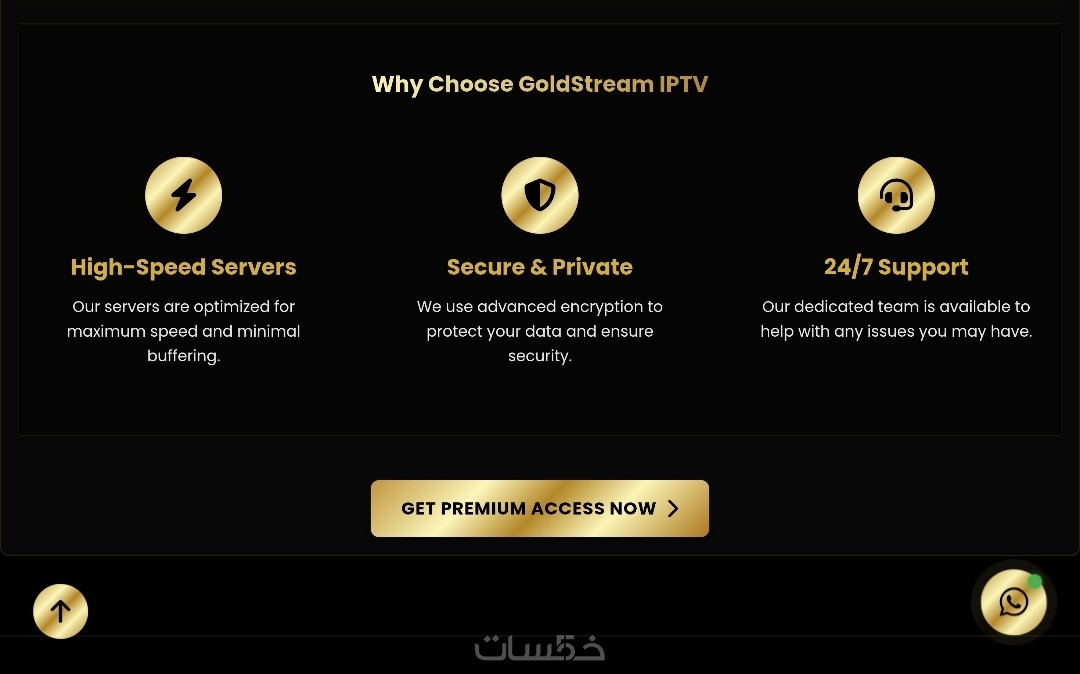
Task: Click the shield icon above Secure & Private
Action: coord(540,195)
